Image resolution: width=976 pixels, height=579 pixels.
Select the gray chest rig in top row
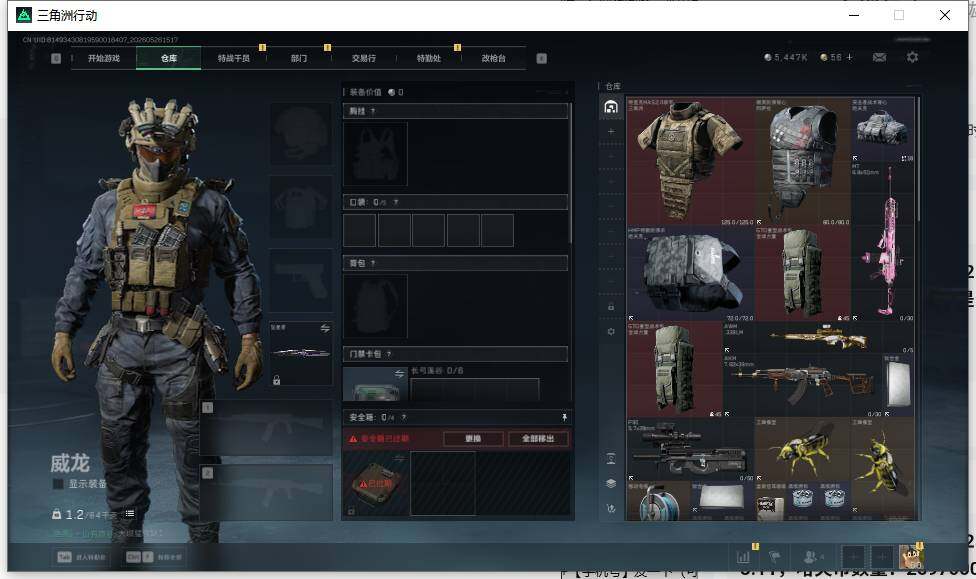tap(883, 129)
